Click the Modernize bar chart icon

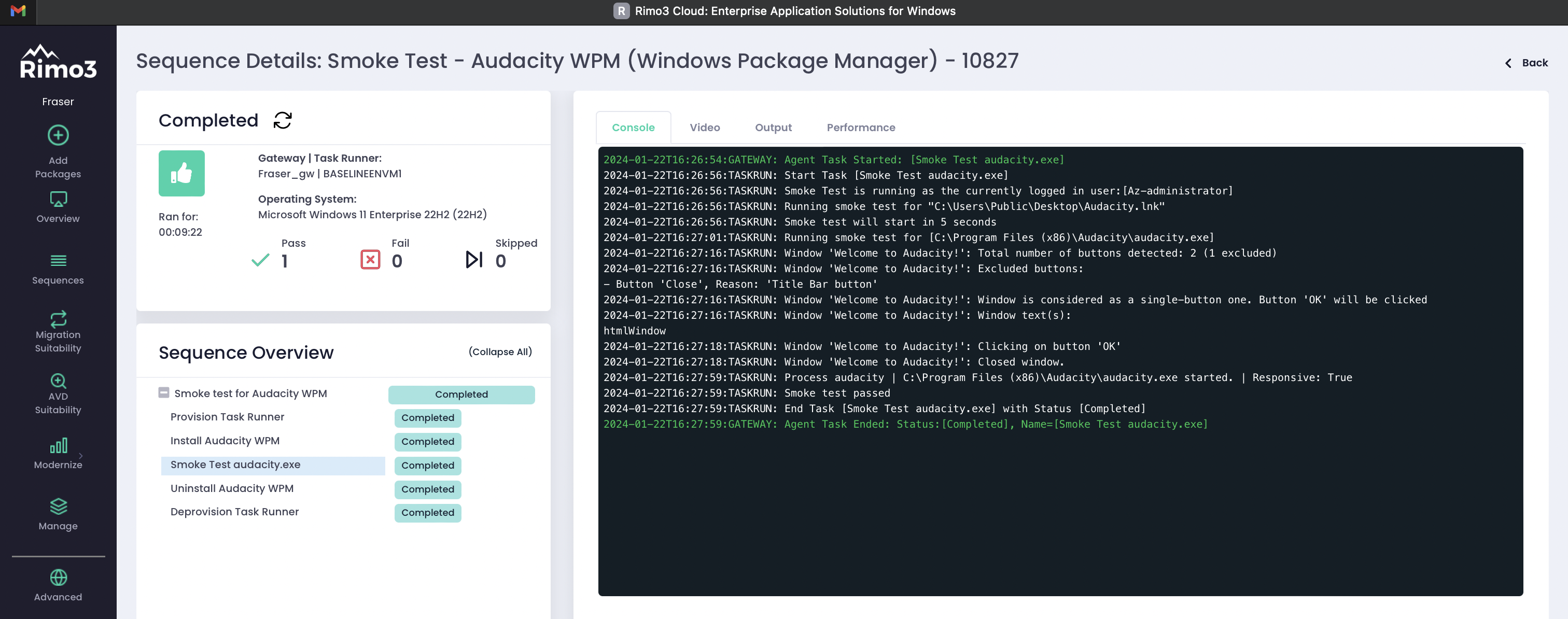(x=58, y=445)
